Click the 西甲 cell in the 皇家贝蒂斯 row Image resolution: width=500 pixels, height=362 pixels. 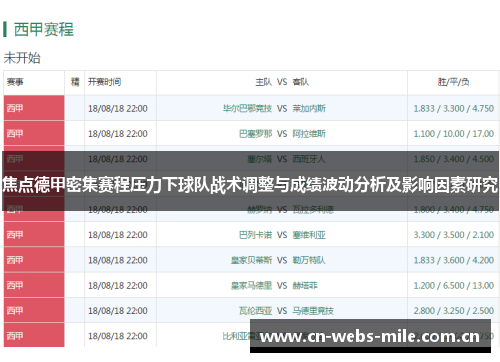click(34, 260)
